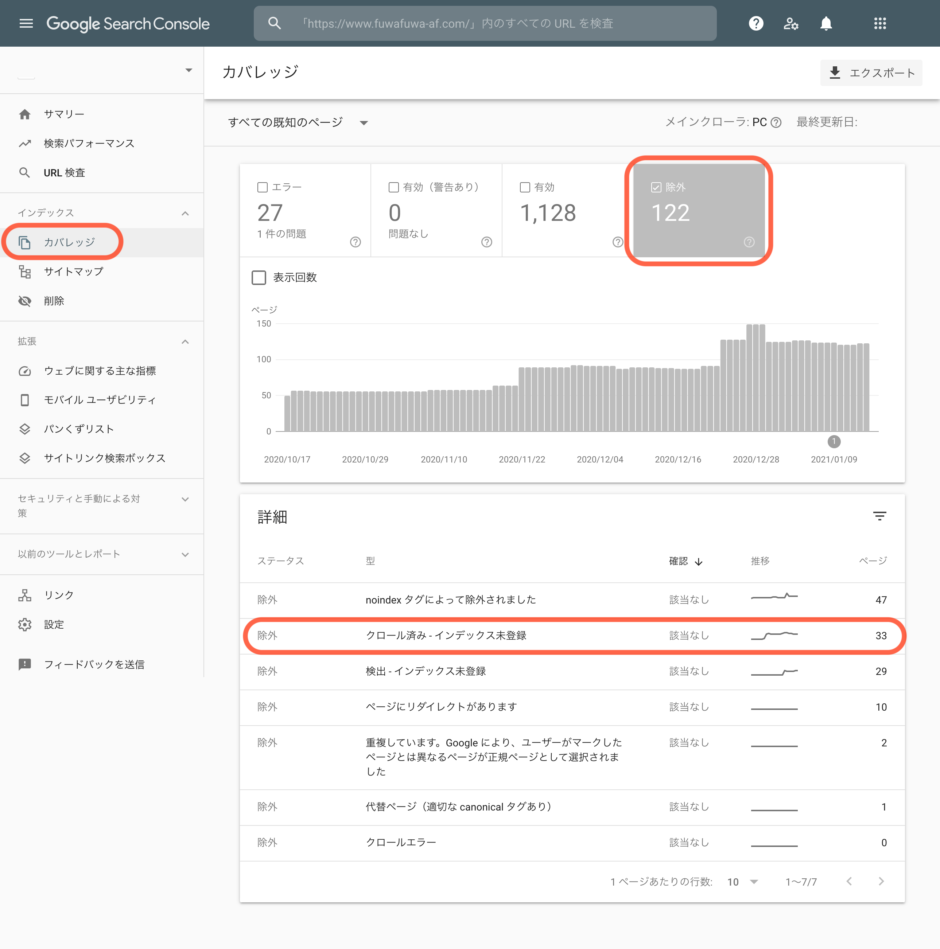Open noindex タグによって除外されました row
940x949 pixels.
(x=573, y=600)
